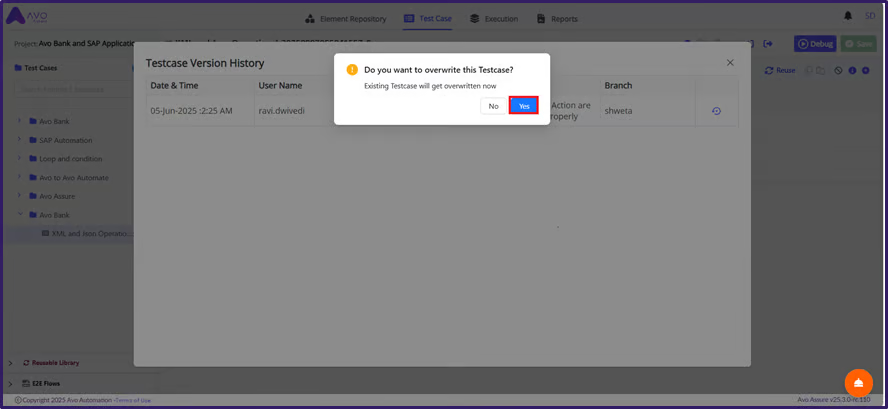Expand the Loop and condition folder
The width and height of the screenshot is (888, 409).
[19, 159]
